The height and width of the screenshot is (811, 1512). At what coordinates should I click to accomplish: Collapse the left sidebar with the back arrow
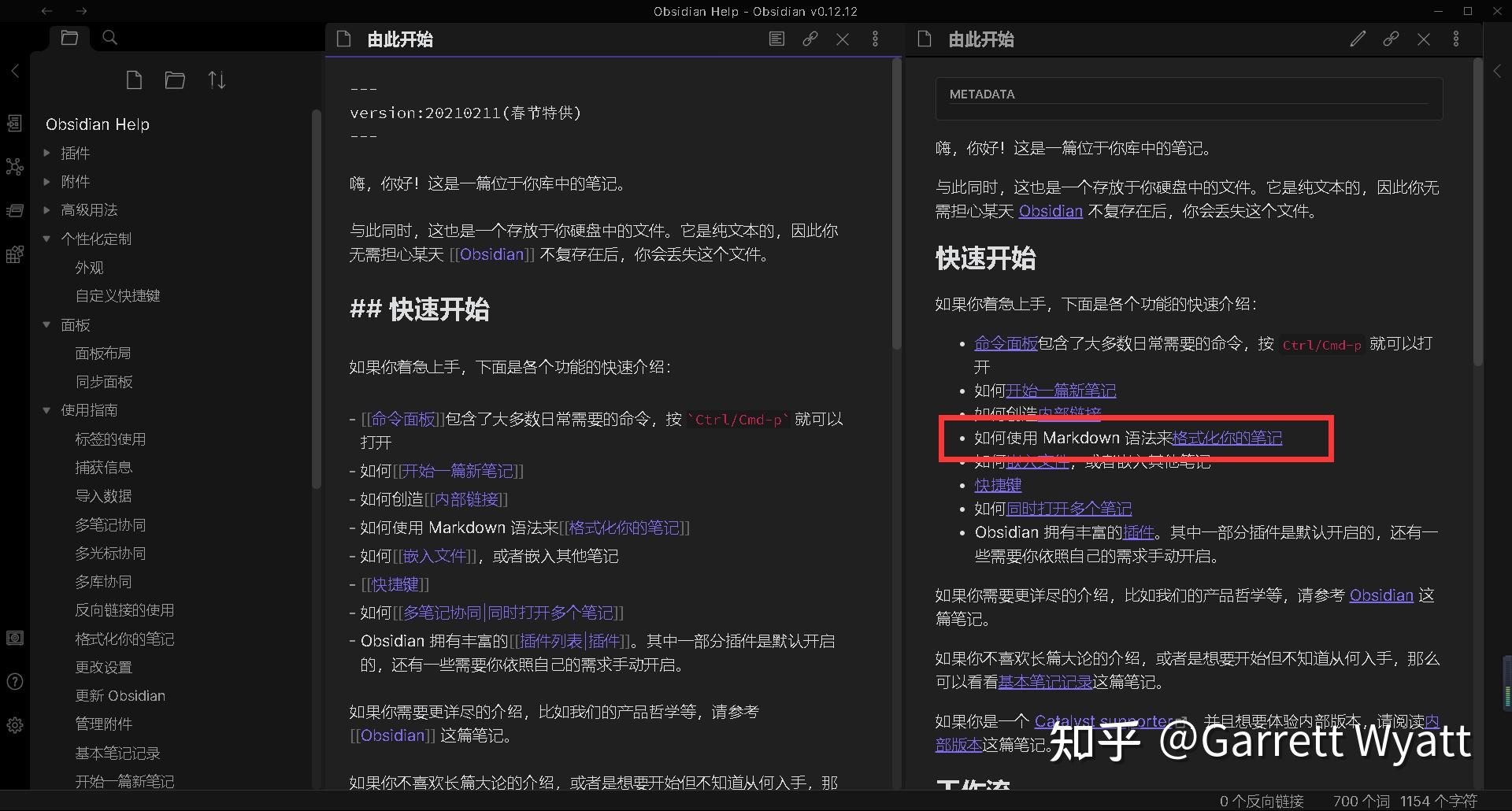(x=15, y=71)
